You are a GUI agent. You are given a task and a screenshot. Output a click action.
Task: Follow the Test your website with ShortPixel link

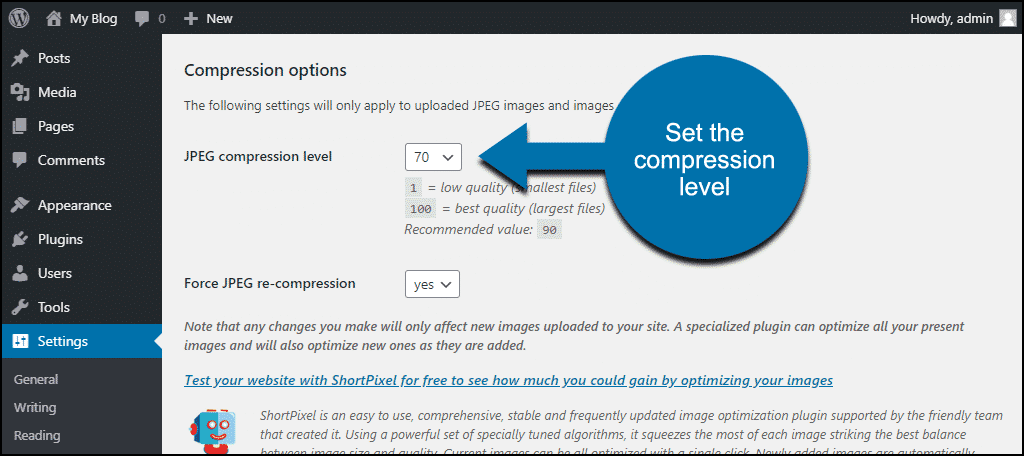click(x=509, y=380)
